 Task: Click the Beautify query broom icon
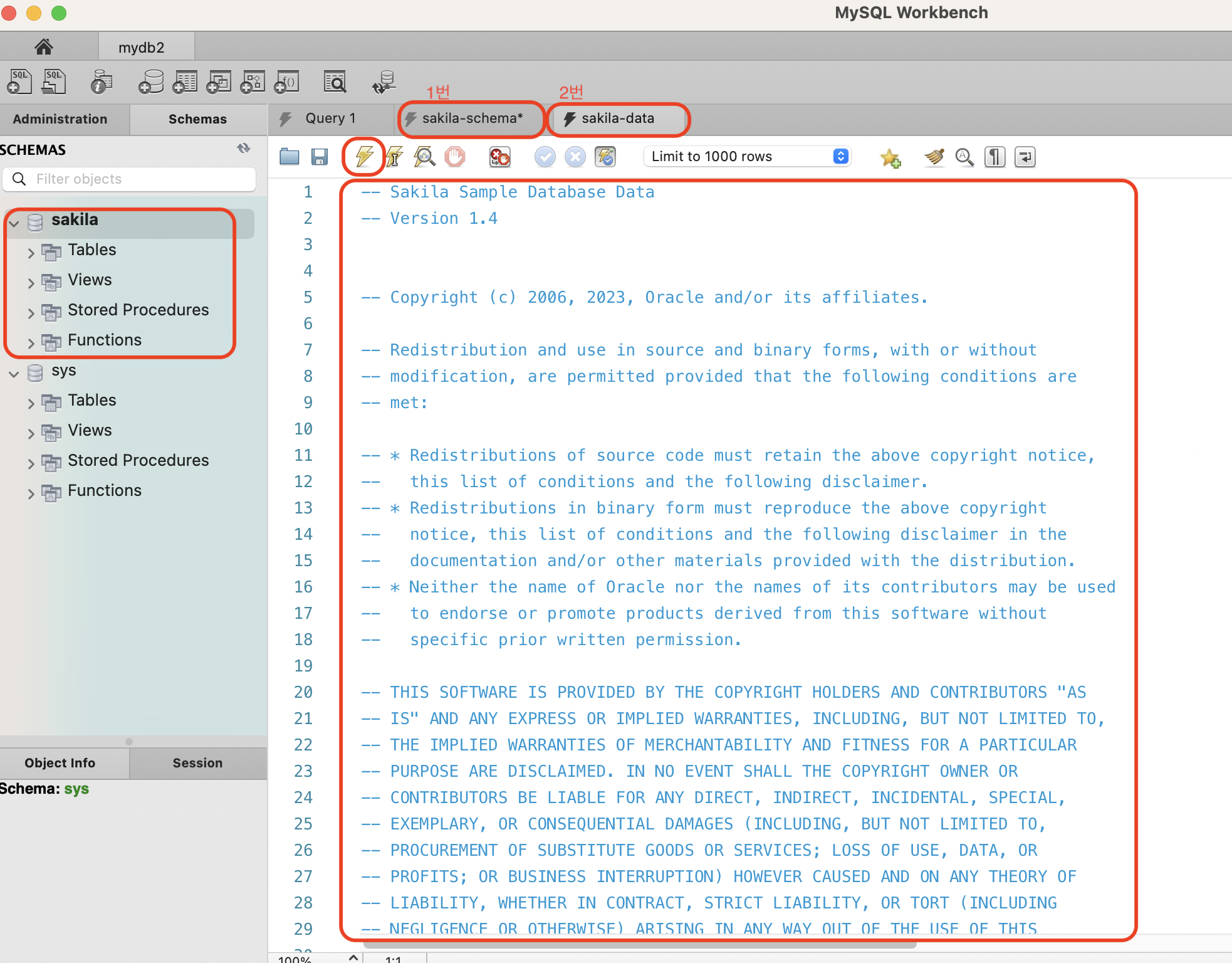click(x=934, y=157)
